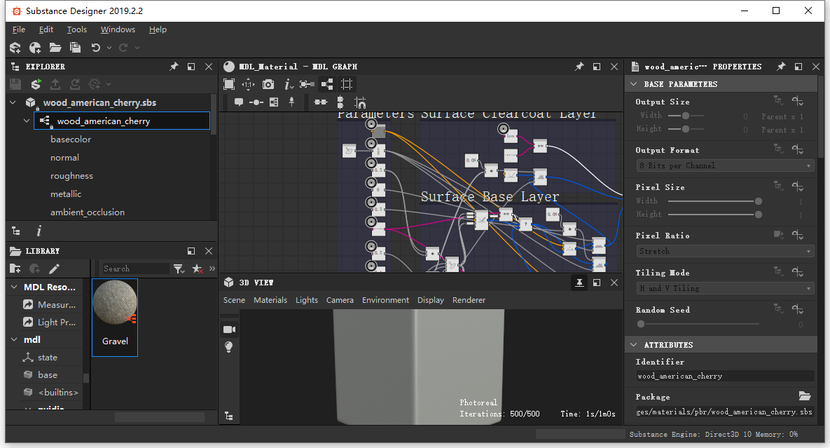Click the Output Size Width slider handle
The height and width of the screenshot is (448, 830).
coord(685,115)
